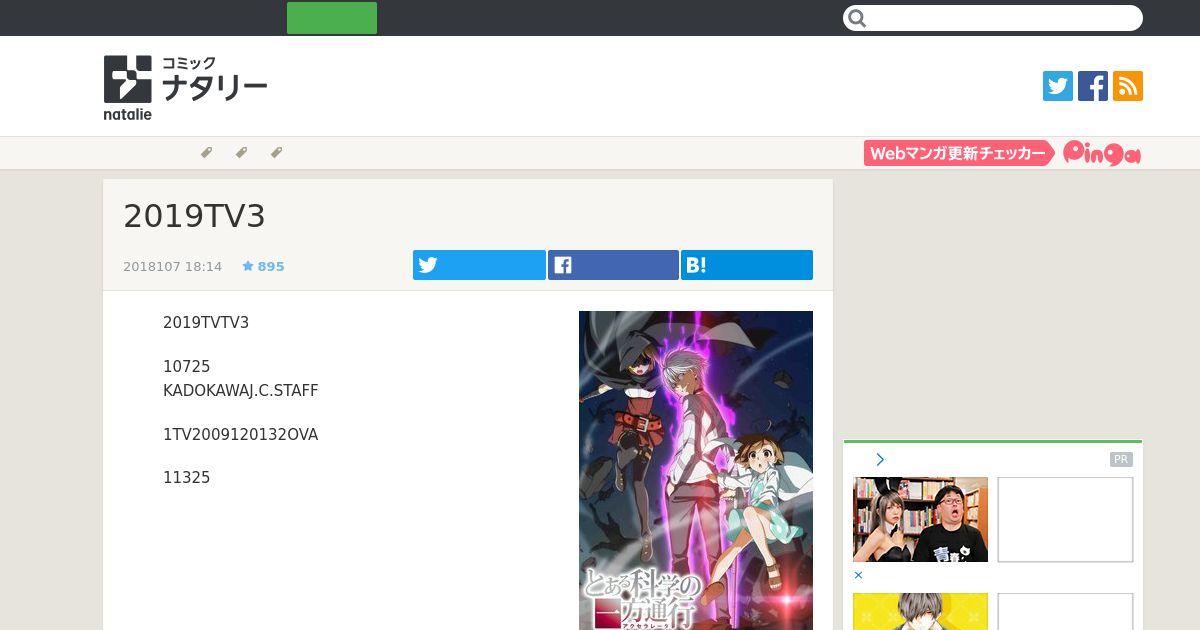The image size is (1200, 630).
Task: Open the Web manga update checker banner
Action: pyautogui.click(x=959, y=153)
